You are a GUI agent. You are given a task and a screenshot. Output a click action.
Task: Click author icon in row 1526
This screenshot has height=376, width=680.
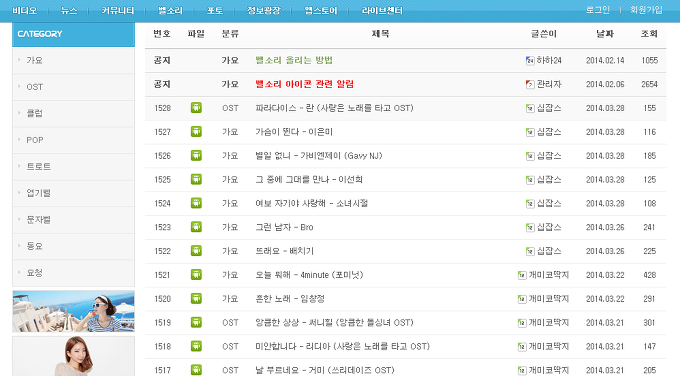coord(530,156)
